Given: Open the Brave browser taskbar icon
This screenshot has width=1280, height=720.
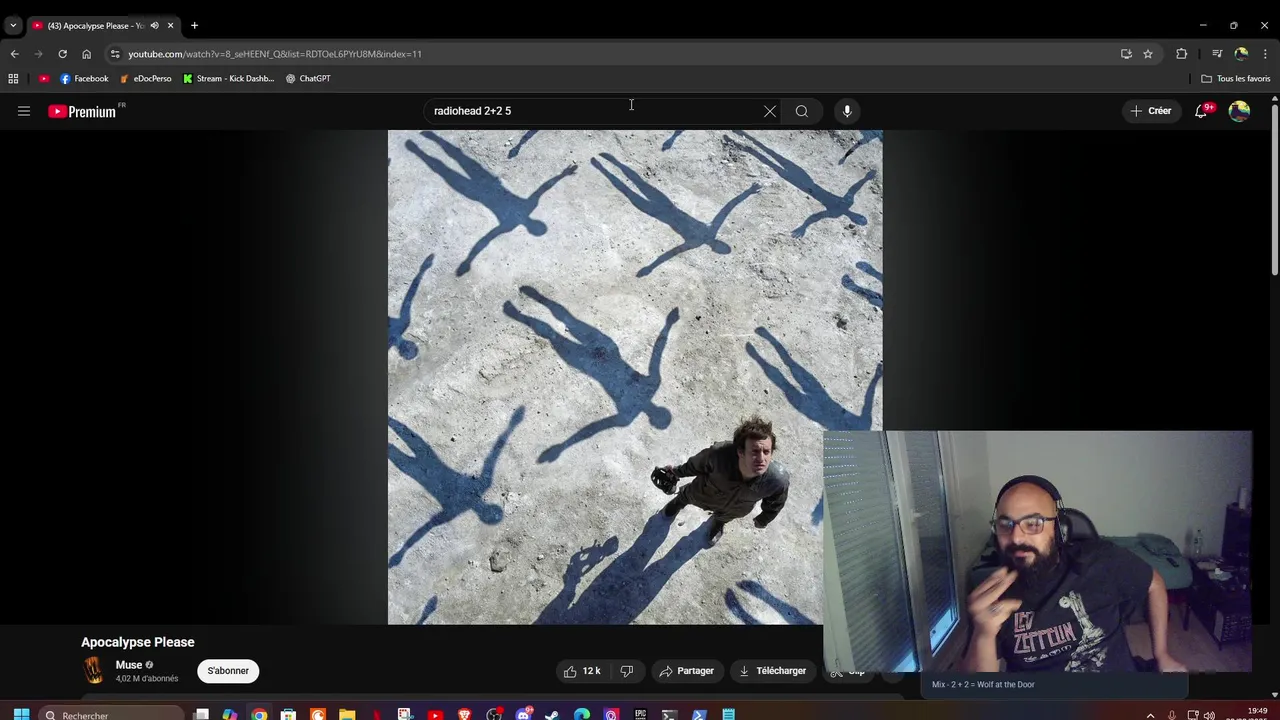Looking at the screenshot, I should [464, 714].
